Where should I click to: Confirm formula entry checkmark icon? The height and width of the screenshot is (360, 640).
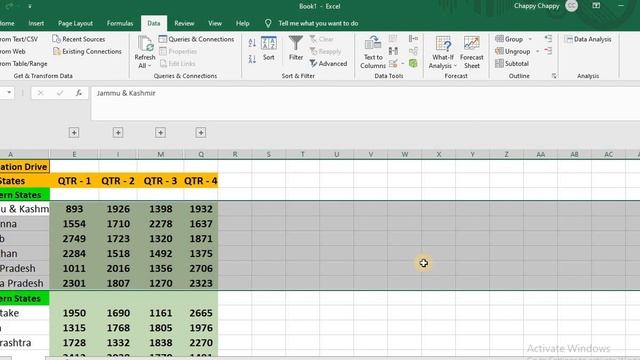[x=60, y=93]
